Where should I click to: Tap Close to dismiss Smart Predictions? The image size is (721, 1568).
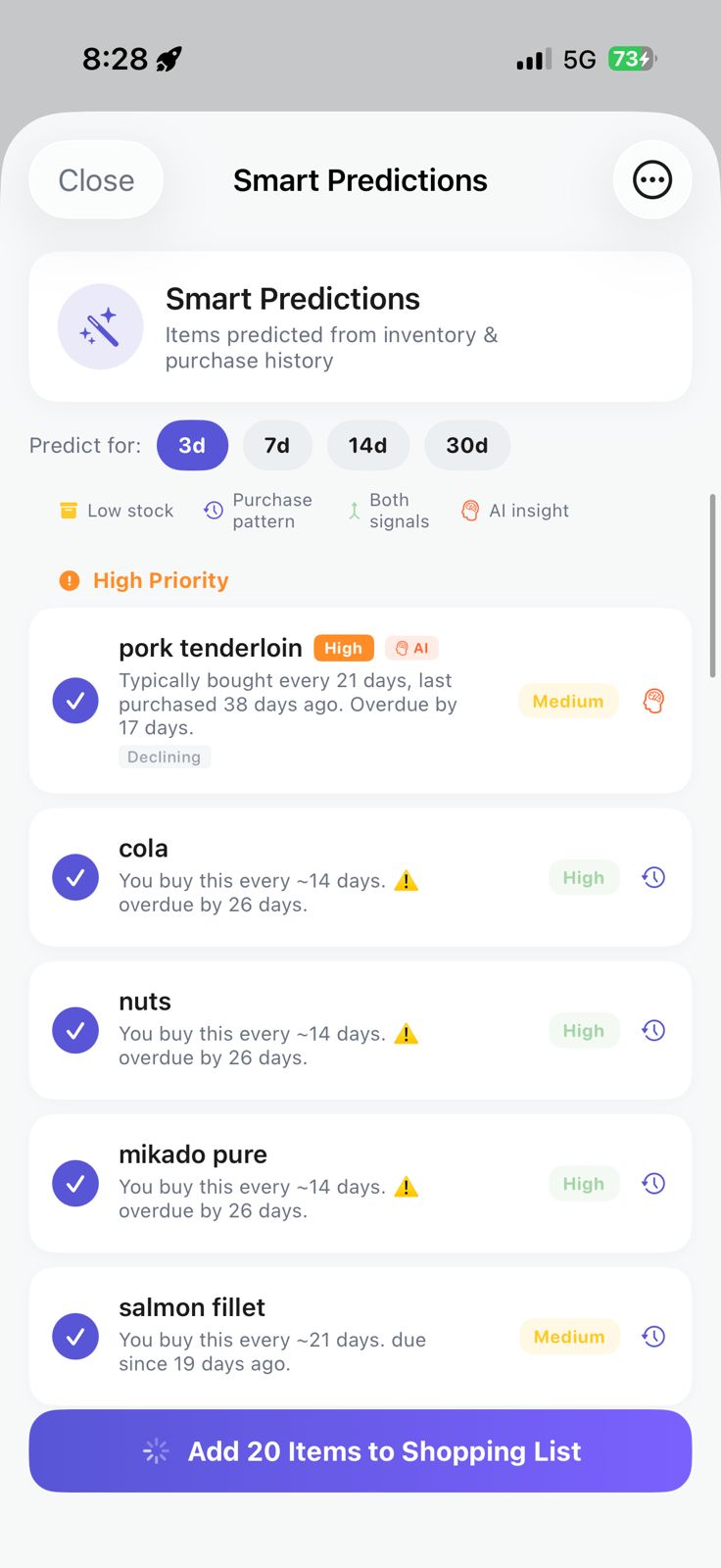pos(96,179)
